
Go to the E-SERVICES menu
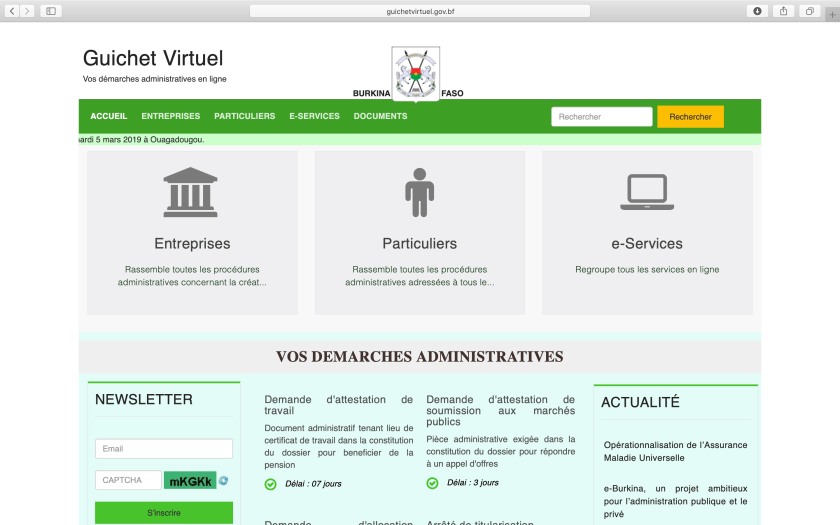314,116
